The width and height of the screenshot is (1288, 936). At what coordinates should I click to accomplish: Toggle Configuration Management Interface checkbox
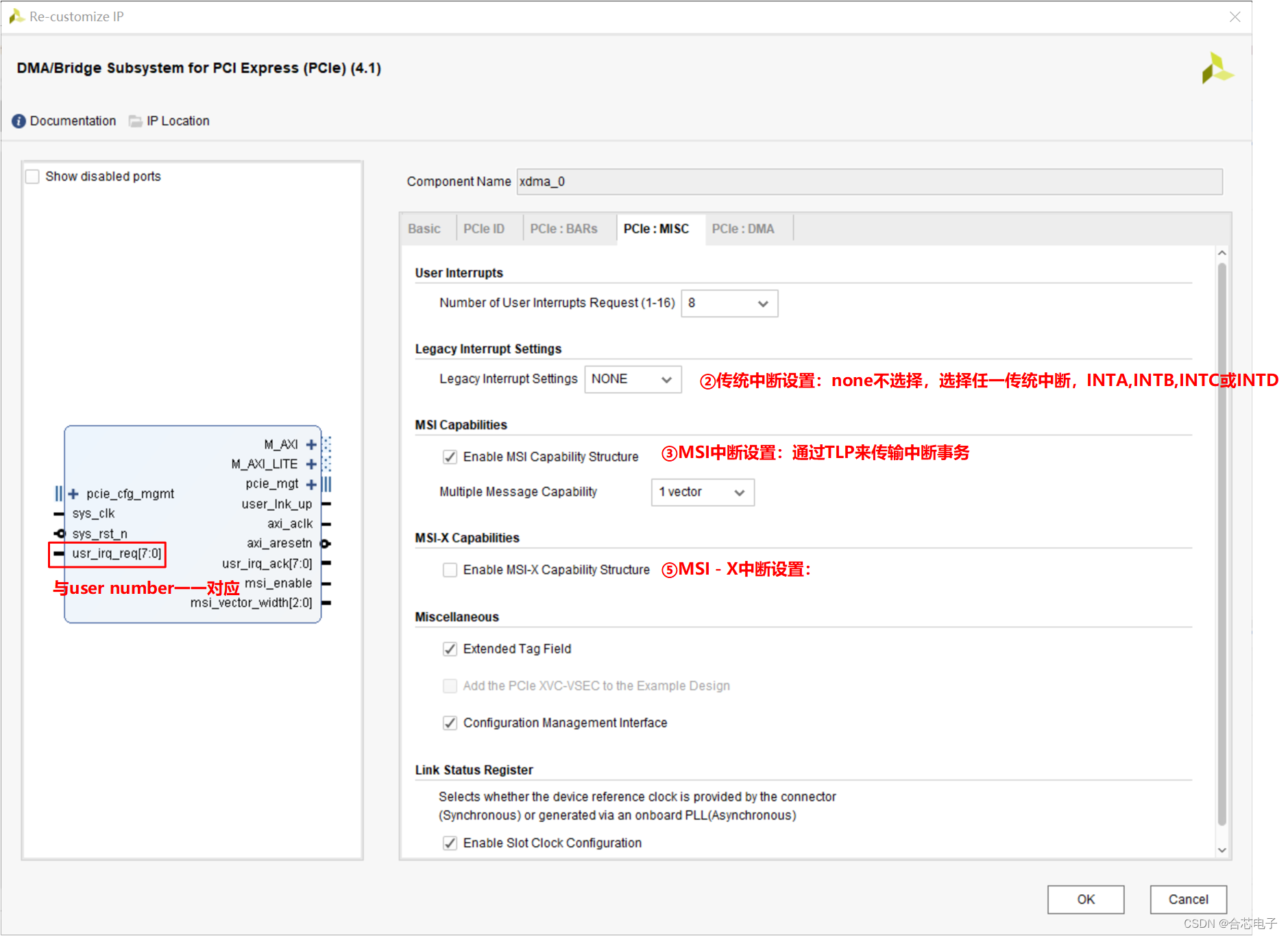(450, 723)
